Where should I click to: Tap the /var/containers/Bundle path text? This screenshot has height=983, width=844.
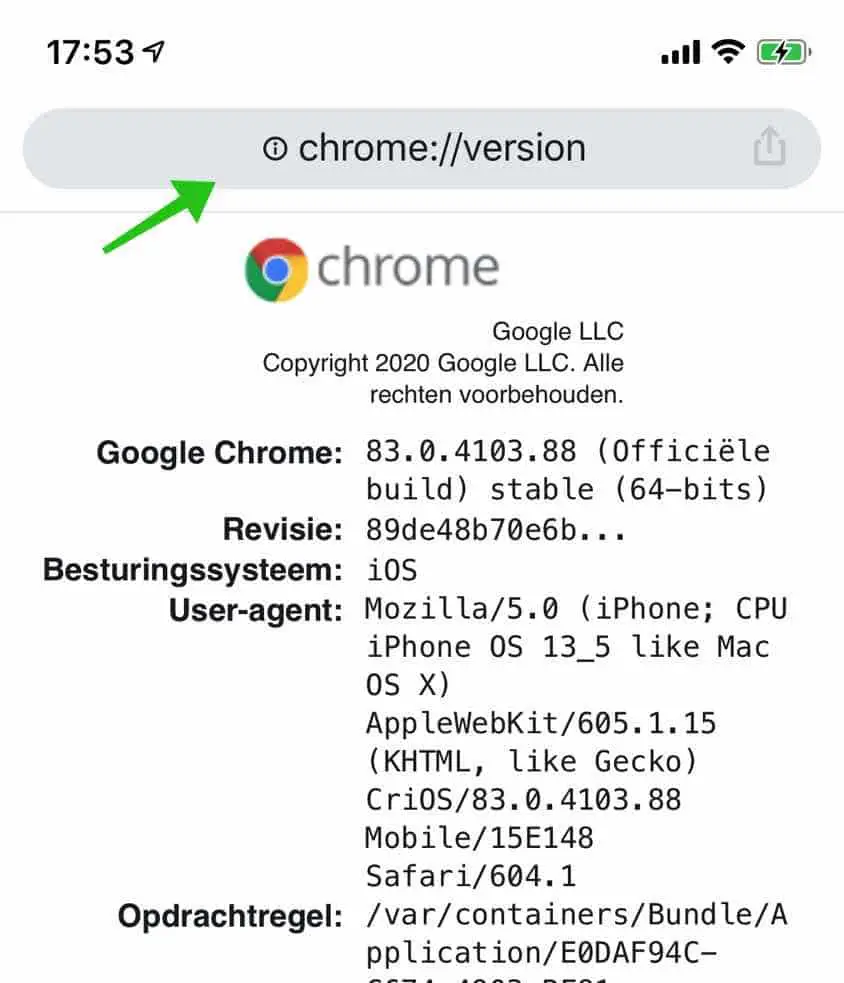pos(575,914)
